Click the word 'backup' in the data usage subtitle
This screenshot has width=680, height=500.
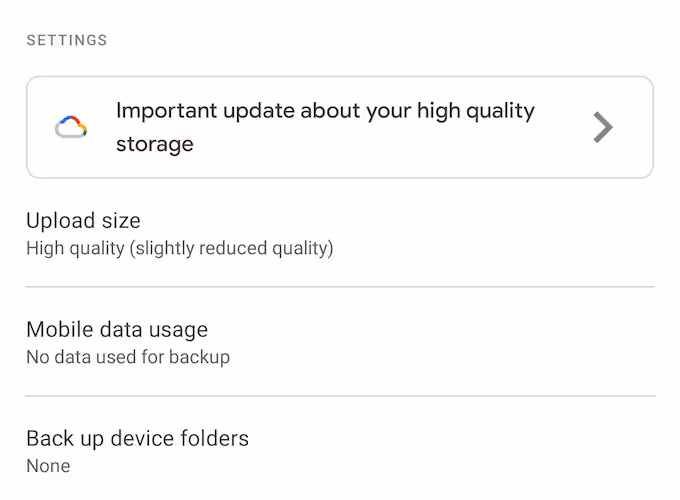[203, 357]
